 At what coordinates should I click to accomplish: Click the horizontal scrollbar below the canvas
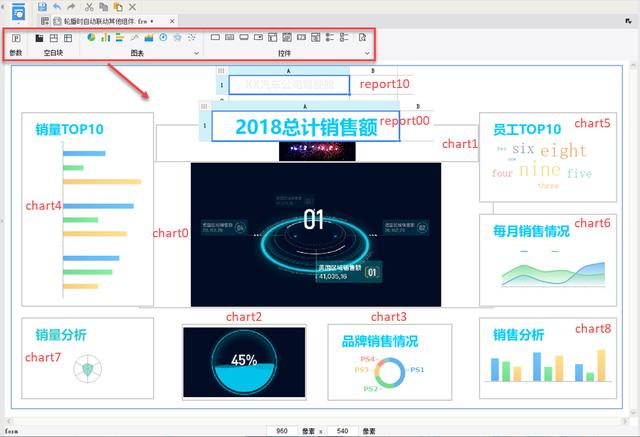[x=316, y=421]
